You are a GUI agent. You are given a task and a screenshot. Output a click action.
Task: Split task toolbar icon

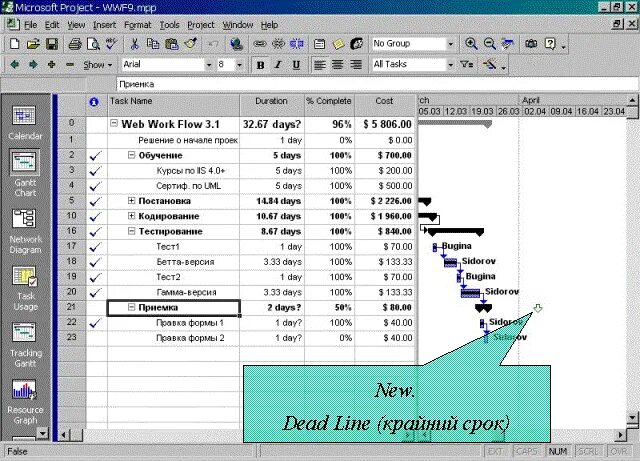click(297, 44)
